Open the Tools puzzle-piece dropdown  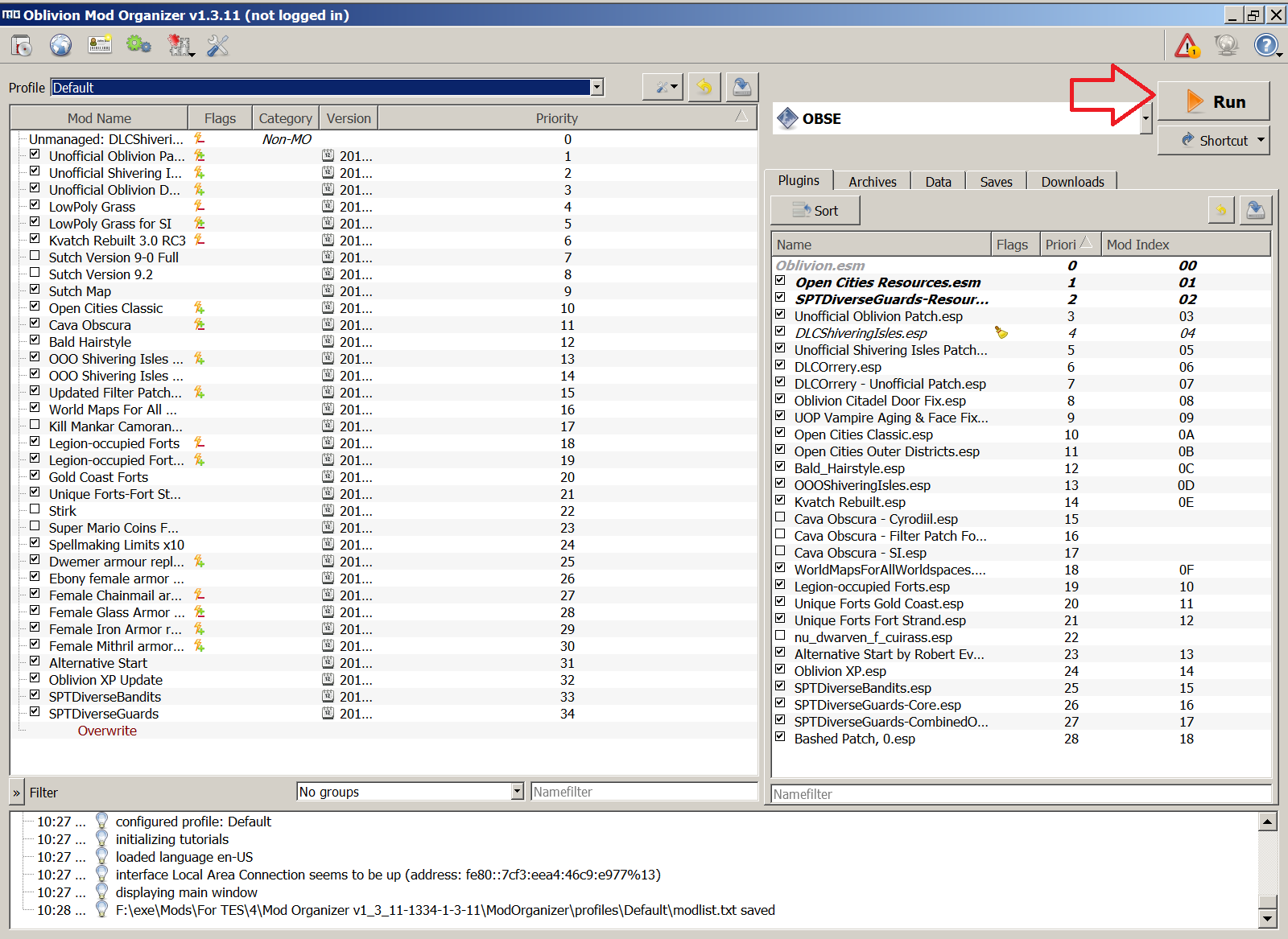[181, 46]
